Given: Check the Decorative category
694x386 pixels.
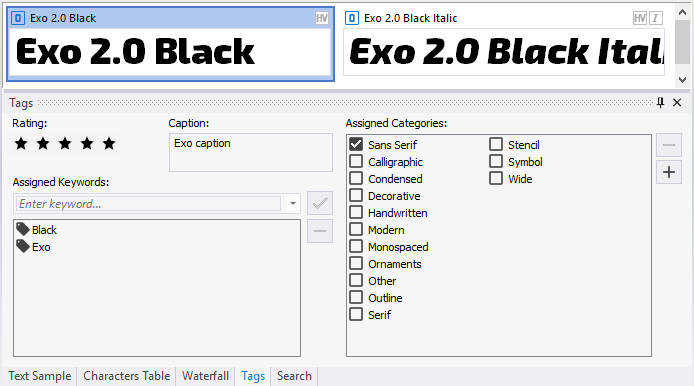Looking at the screenshot, I should (356, 195).
